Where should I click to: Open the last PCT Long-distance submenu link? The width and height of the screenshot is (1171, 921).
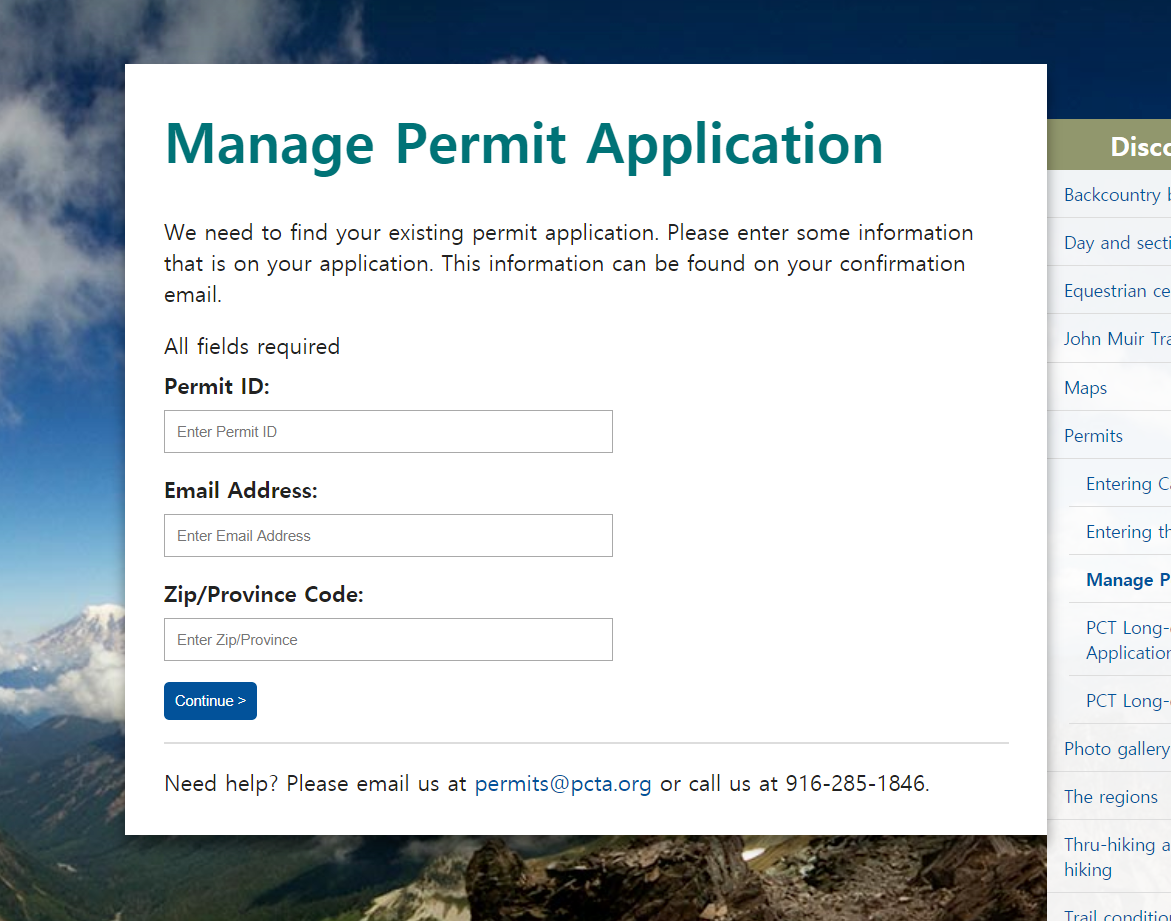tap(1128, 701)
